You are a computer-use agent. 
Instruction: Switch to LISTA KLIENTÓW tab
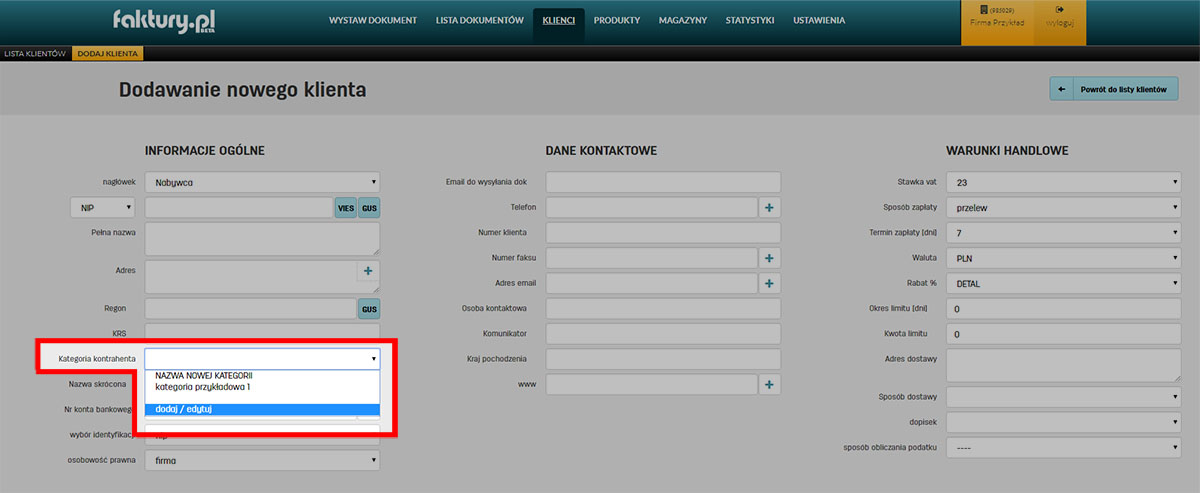pos(35,53)
